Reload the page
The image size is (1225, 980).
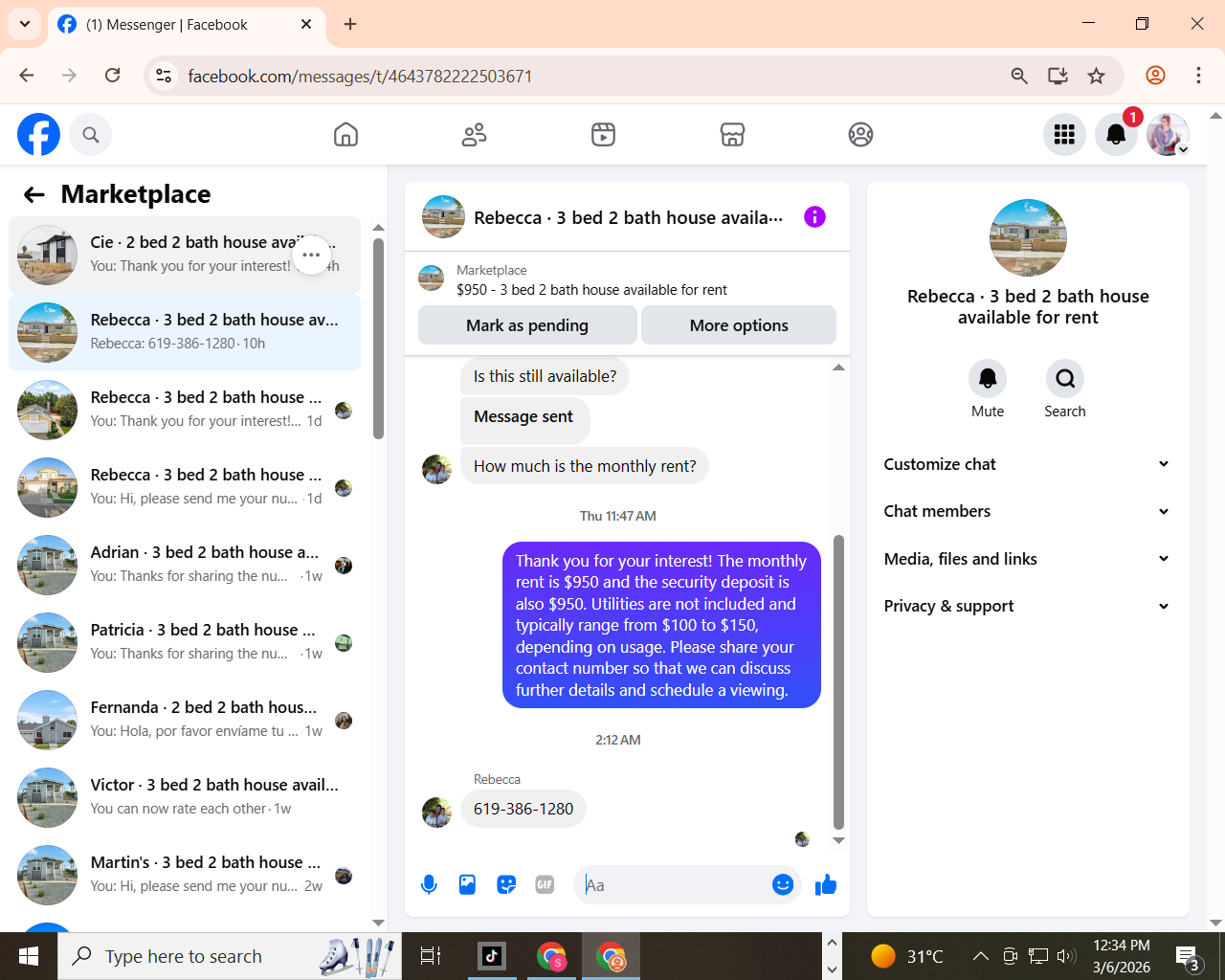(112, 75)
